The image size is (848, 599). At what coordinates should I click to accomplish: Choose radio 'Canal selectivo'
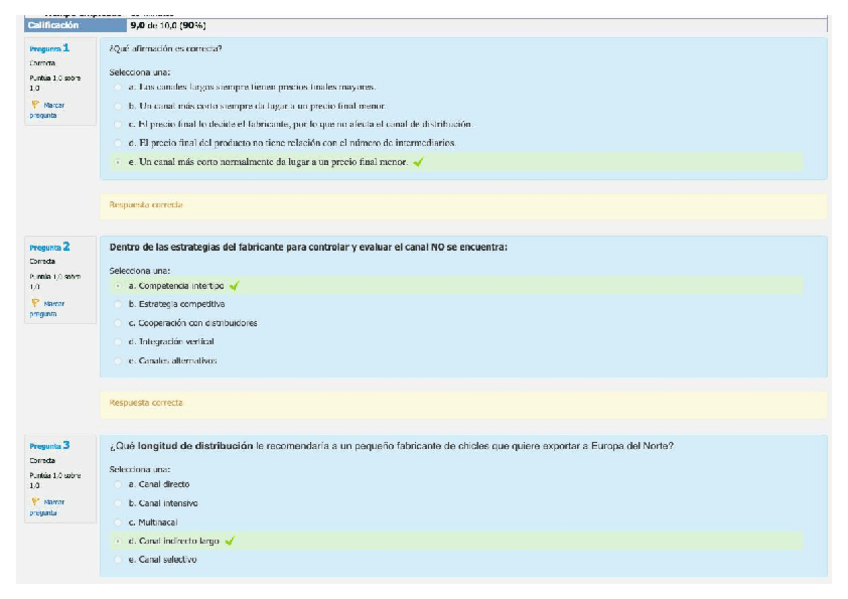(118, 560)
